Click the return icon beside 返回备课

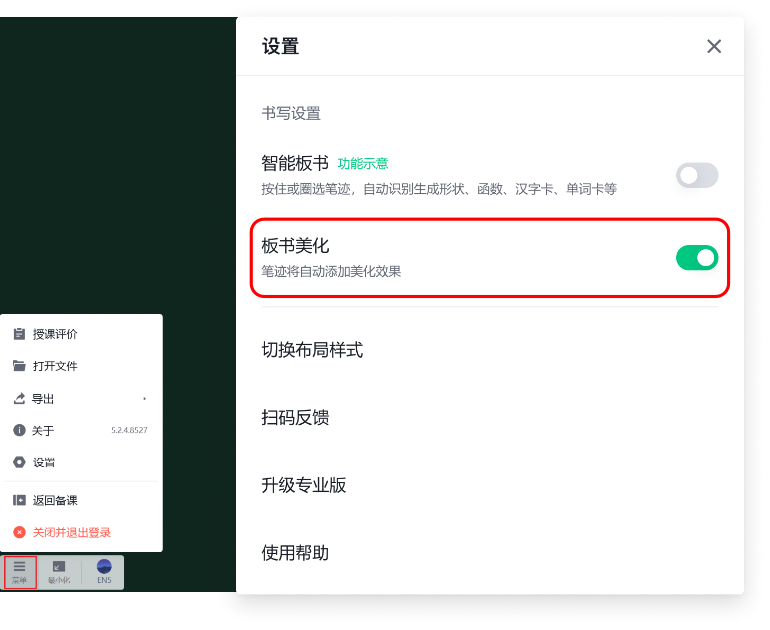coord(19,500)
